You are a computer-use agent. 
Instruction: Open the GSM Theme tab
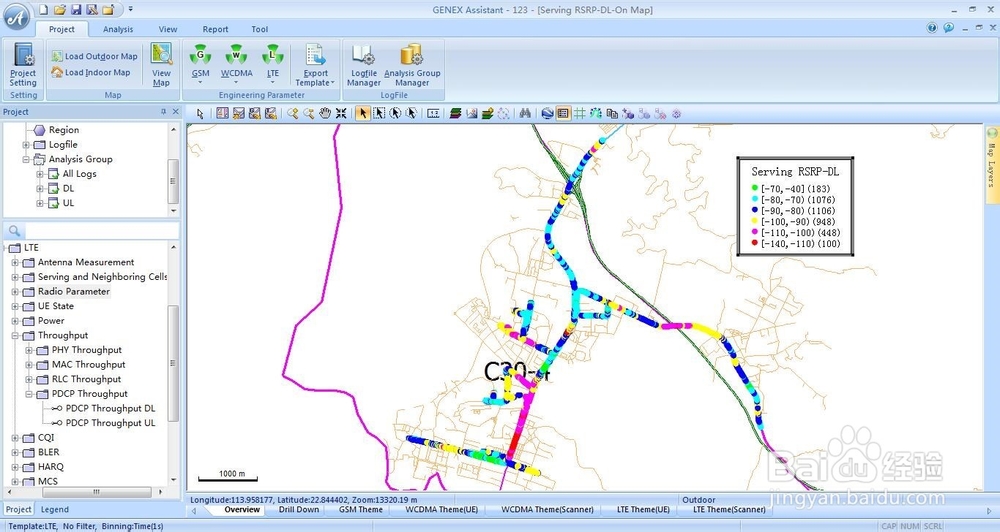click(360, 510)
